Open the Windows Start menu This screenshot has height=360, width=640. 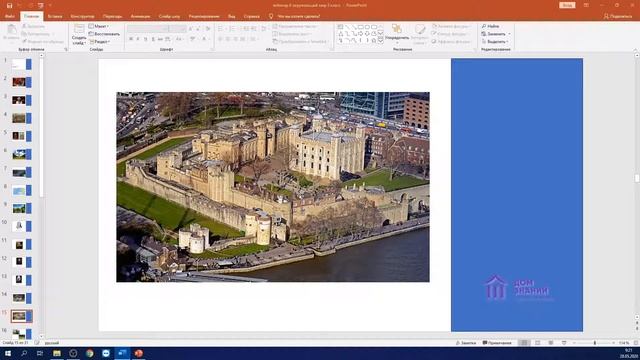pyautogui.click(x=8, y=353)
